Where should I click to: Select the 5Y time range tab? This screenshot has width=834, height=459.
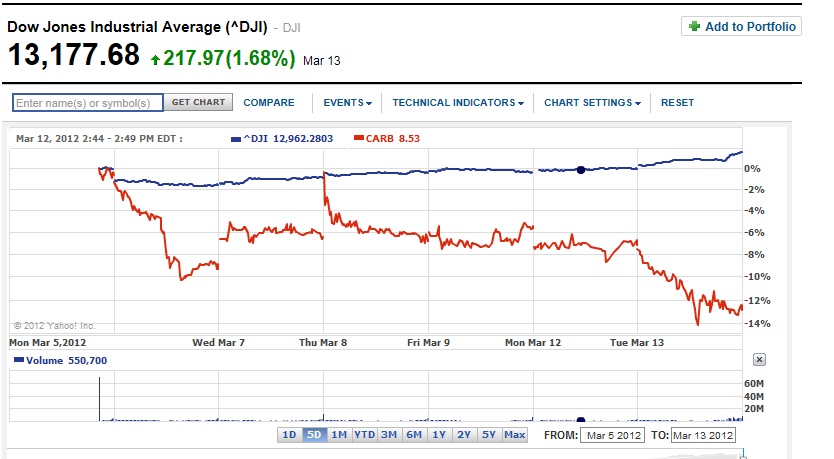click(489, 435)
